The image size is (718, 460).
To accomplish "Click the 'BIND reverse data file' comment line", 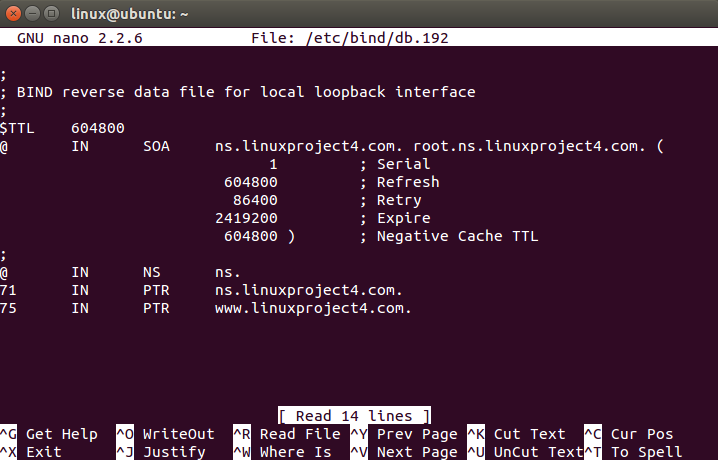I will pyautogui.click(x=237, y=92).
